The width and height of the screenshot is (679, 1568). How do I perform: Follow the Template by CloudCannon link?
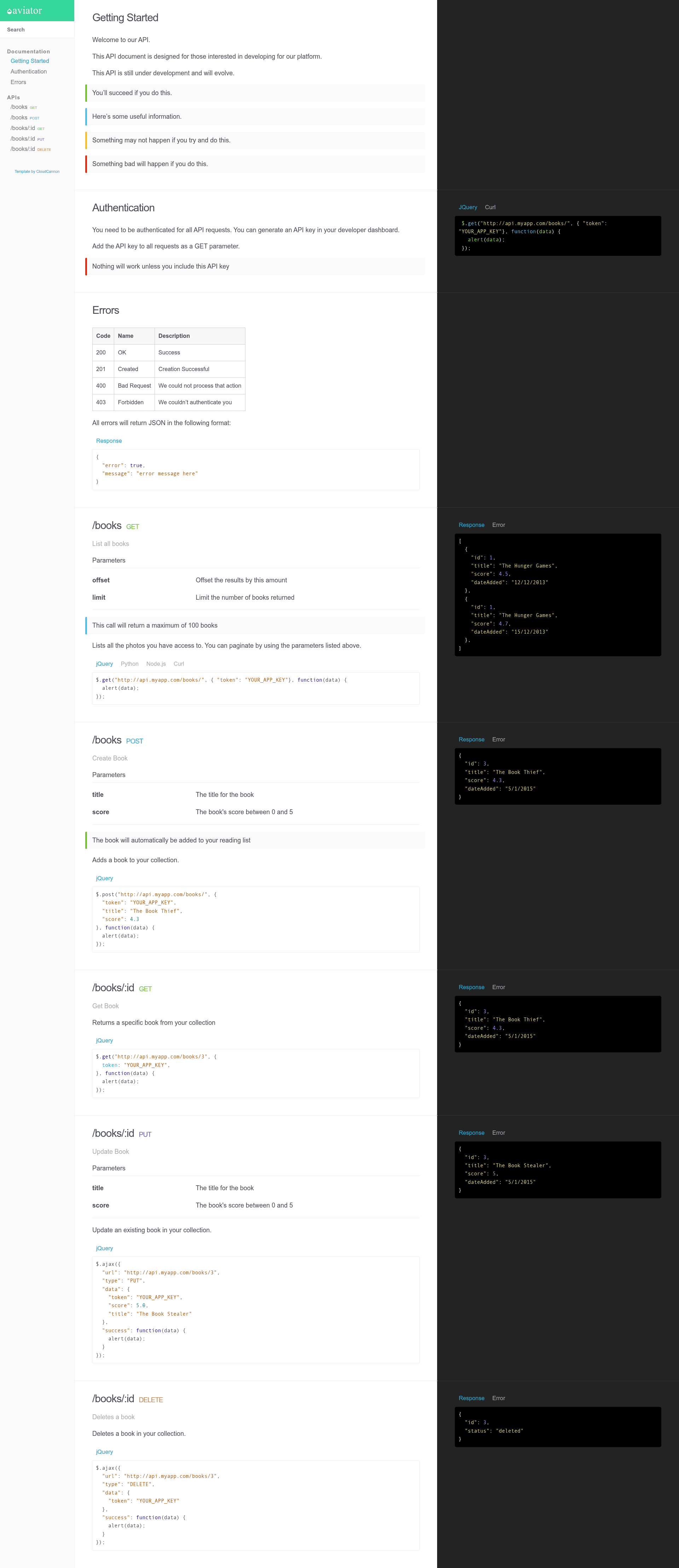pyautogui.click(x=37, y=172)
